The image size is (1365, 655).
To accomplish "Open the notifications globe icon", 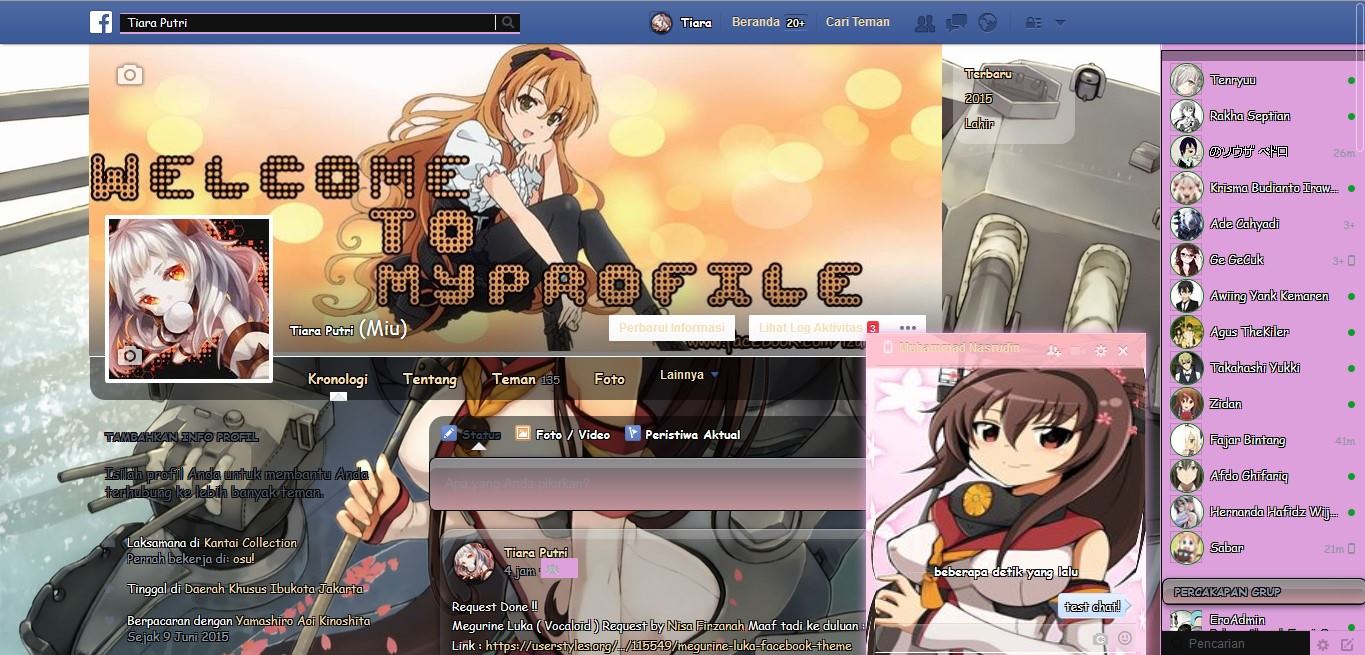I will (x=987, y=22).
